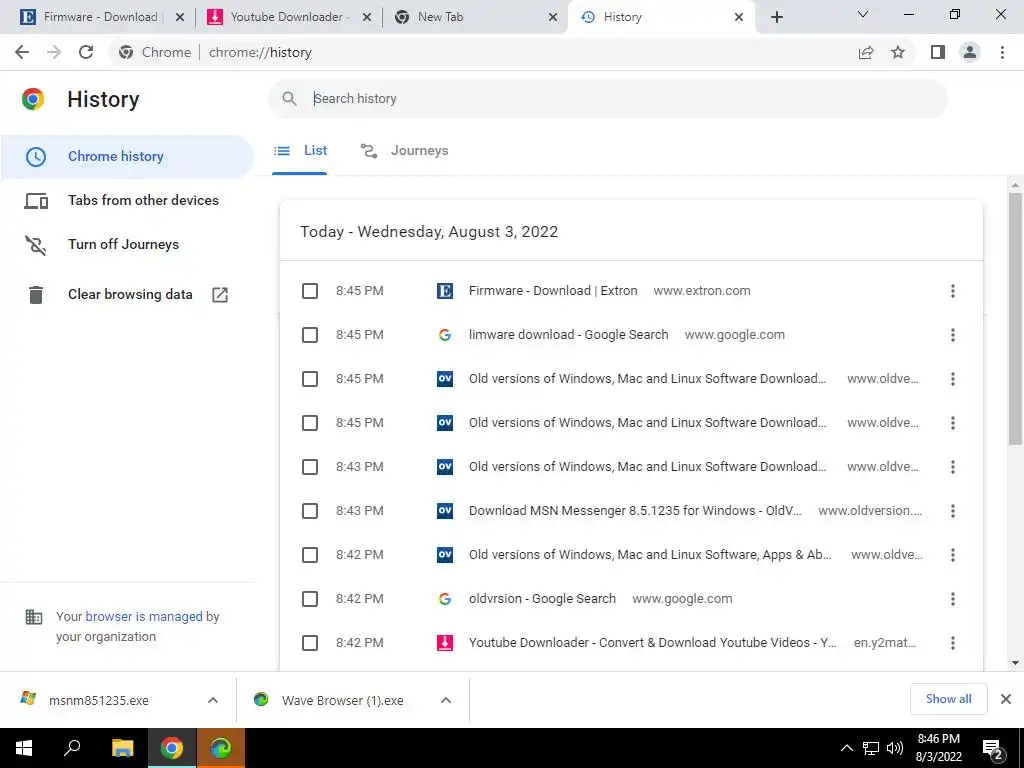
Task: Click the history page vertical scrollbar
Action: coord(1015,319)
